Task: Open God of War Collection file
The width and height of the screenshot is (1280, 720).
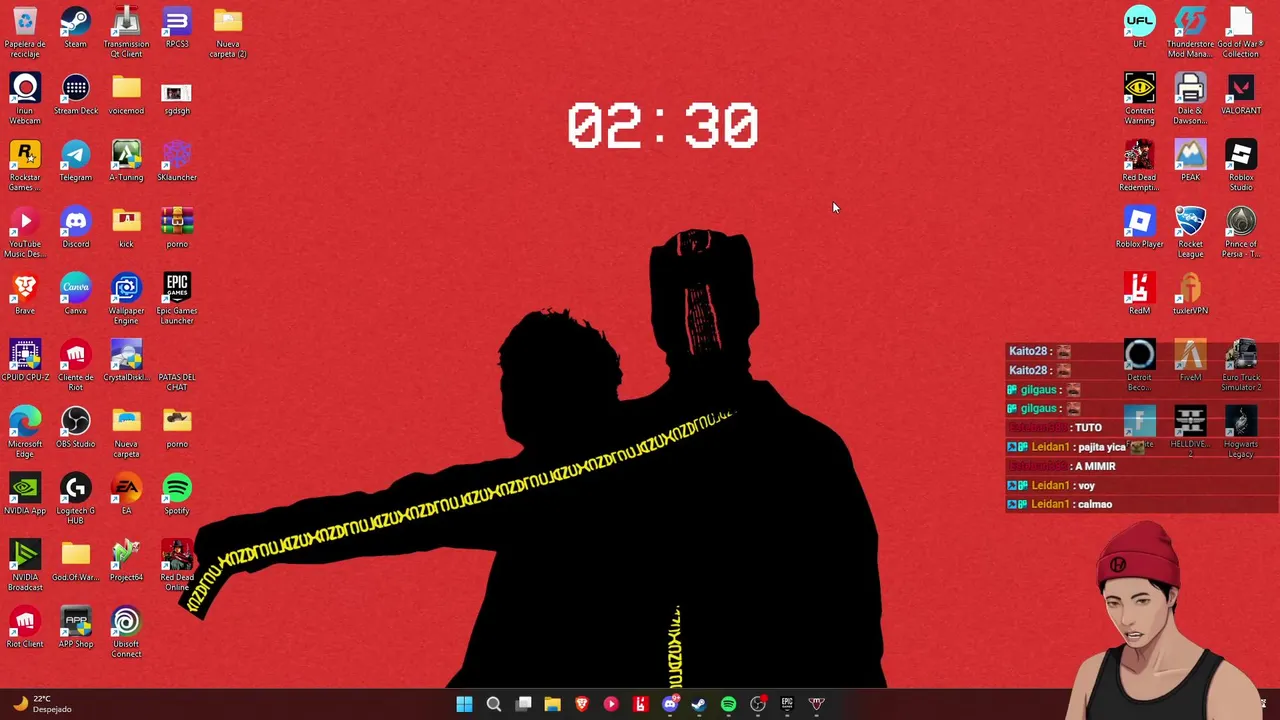Action: [x=1241, y=32]
